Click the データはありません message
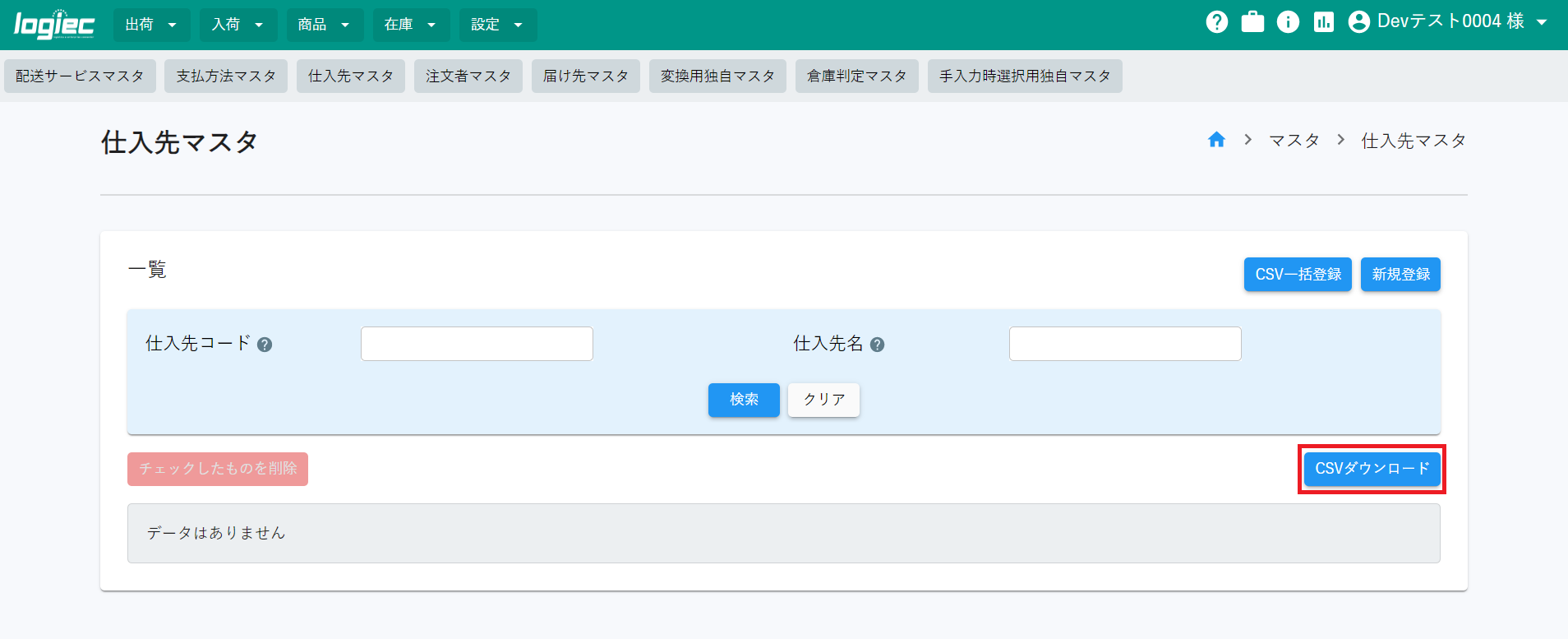This screenshot has height=639, width=1568. 216,533
